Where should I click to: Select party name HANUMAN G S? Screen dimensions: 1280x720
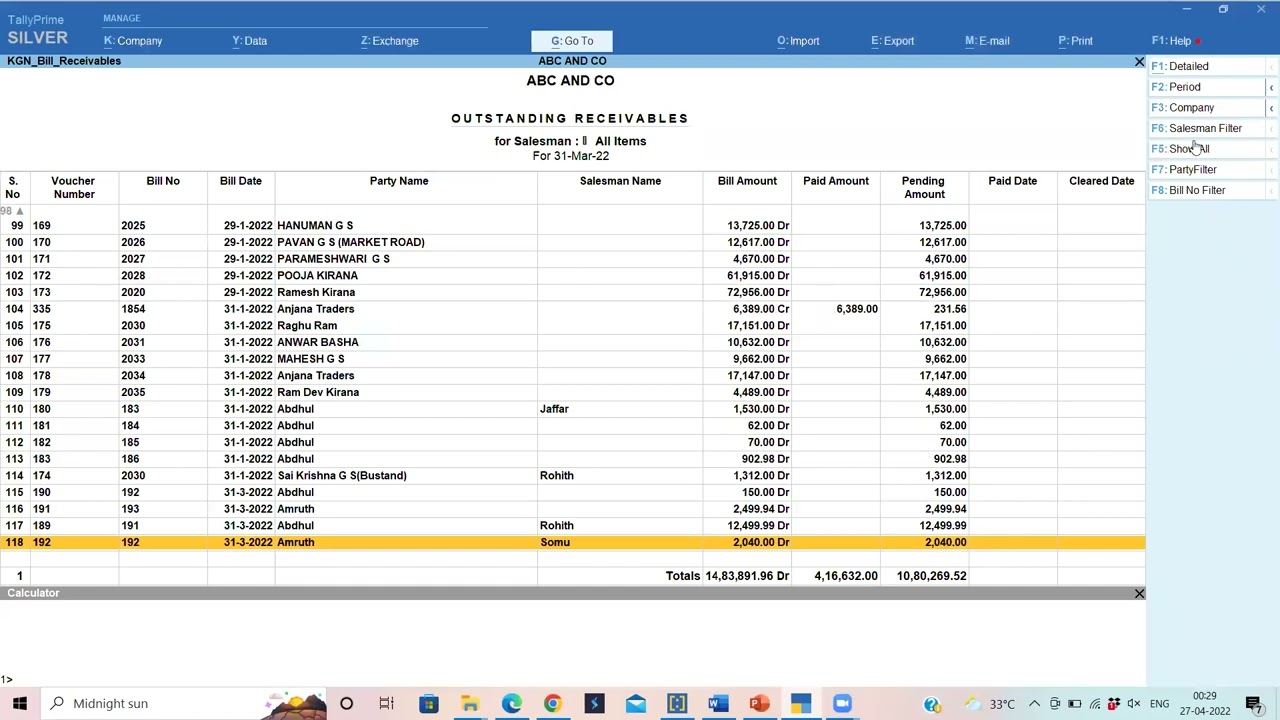315,226
